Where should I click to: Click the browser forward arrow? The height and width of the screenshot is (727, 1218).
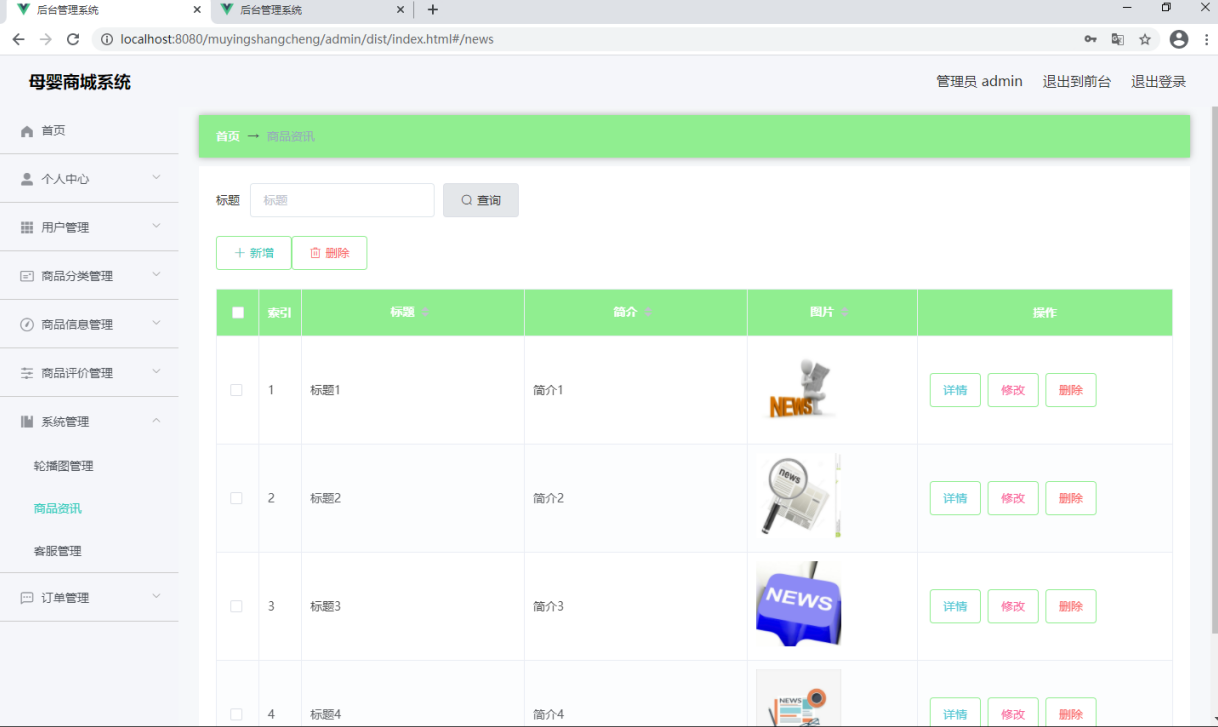coord(45,39)
